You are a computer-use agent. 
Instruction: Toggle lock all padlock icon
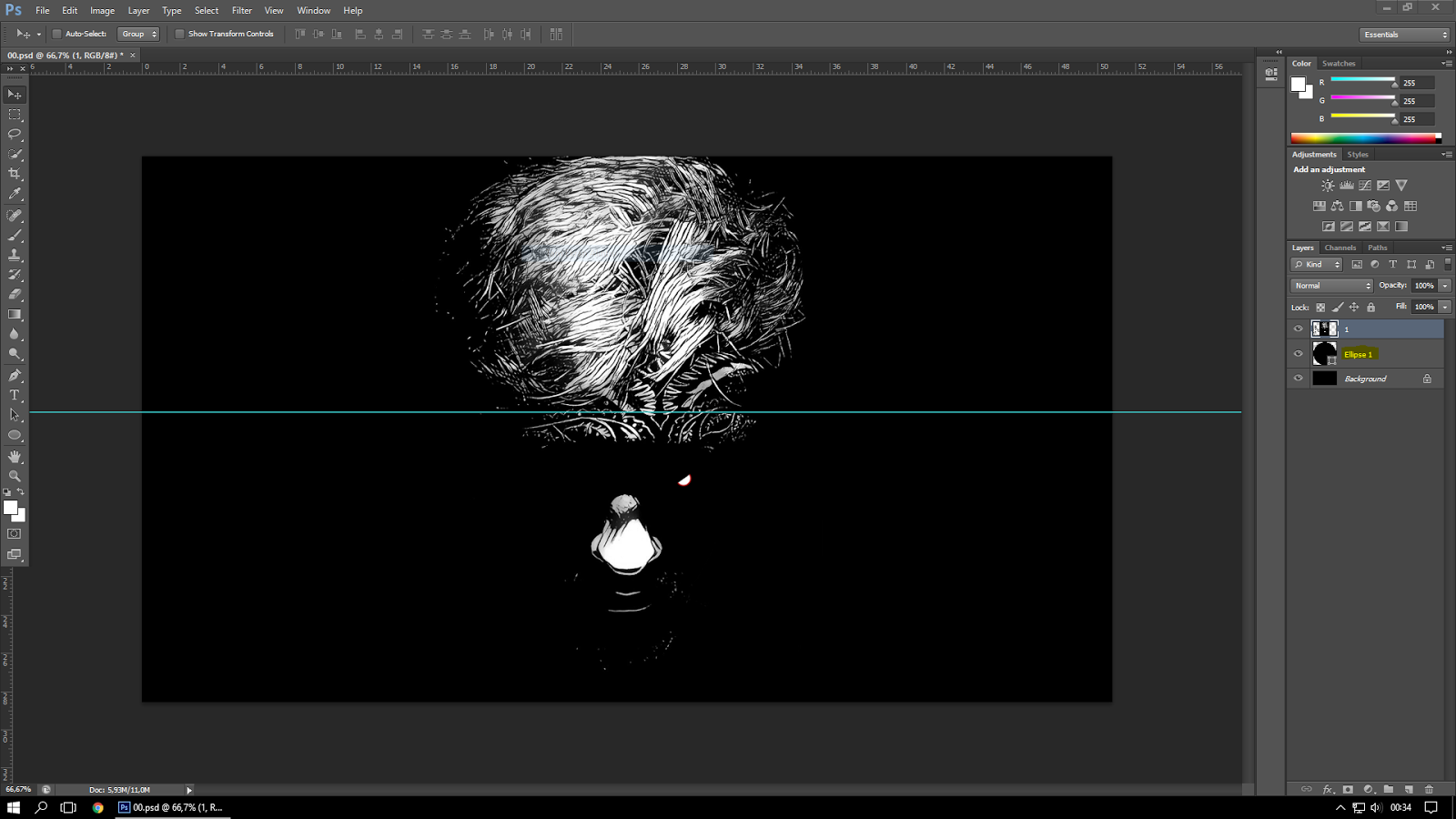click(1371, 308)
